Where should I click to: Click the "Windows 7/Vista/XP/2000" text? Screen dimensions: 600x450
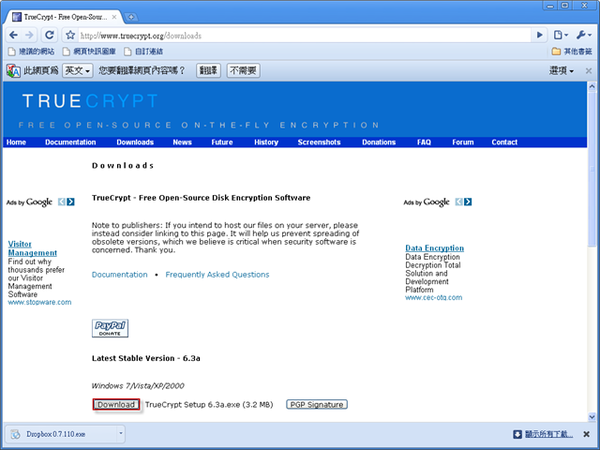pos(138,386)
